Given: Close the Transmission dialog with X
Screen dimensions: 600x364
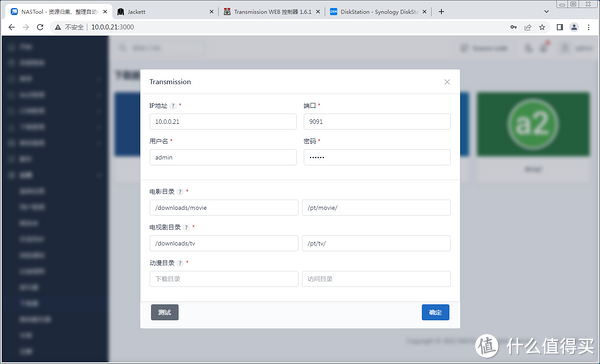Looking at the screenshot, I should tap(447, 82).
